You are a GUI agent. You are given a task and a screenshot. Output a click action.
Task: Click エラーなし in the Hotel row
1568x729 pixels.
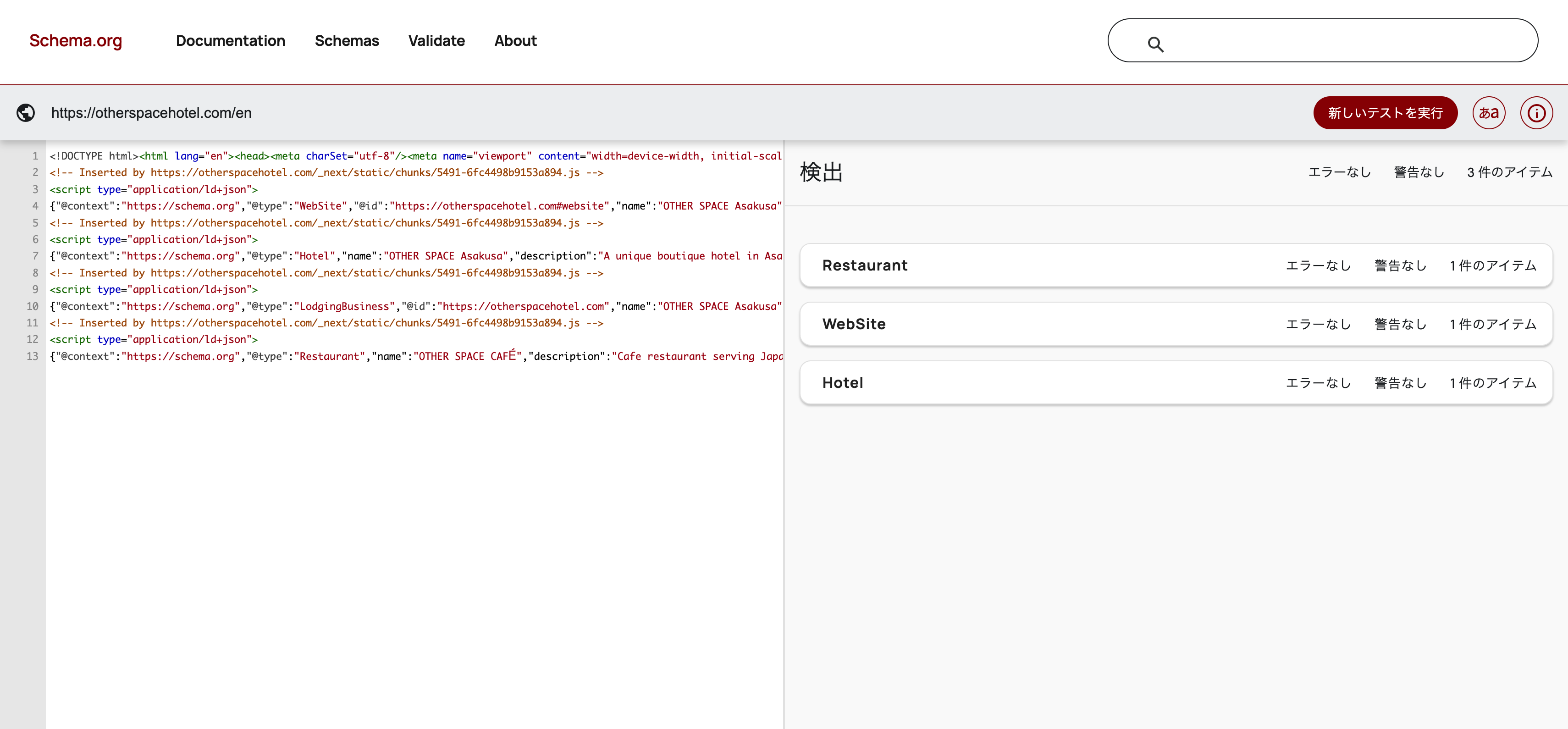1318,383
